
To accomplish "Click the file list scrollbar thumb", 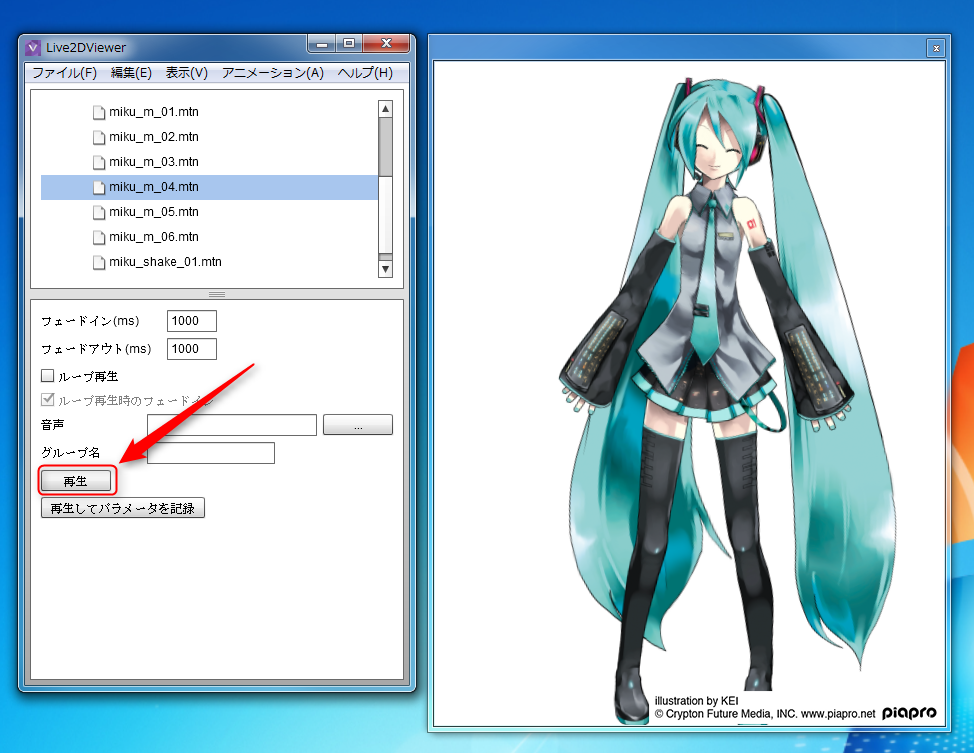I will tap(386, 147).
